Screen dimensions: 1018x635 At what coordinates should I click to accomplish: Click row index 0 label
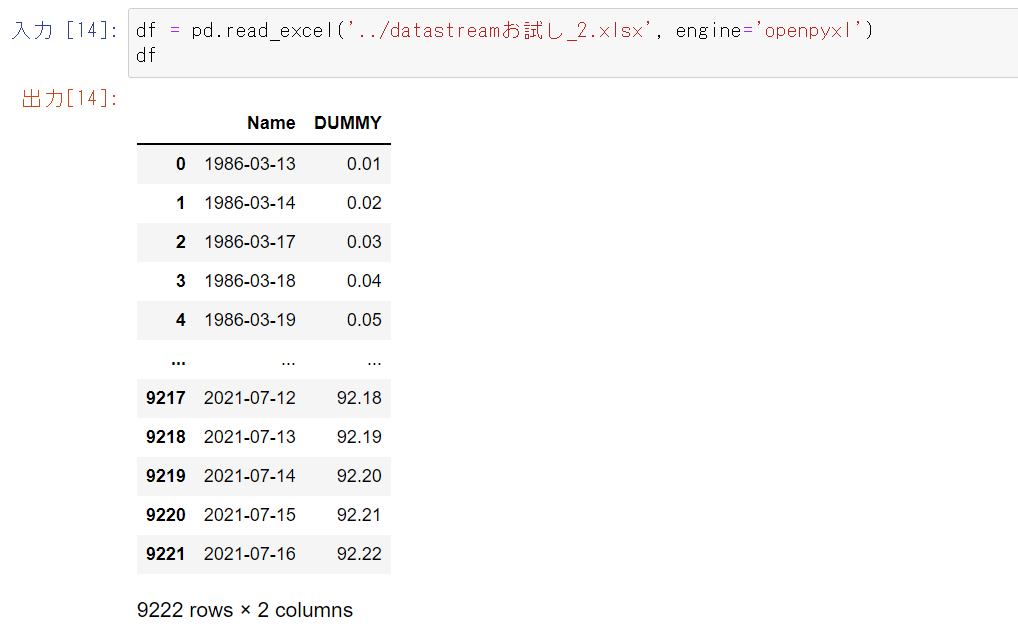(180, 163)
